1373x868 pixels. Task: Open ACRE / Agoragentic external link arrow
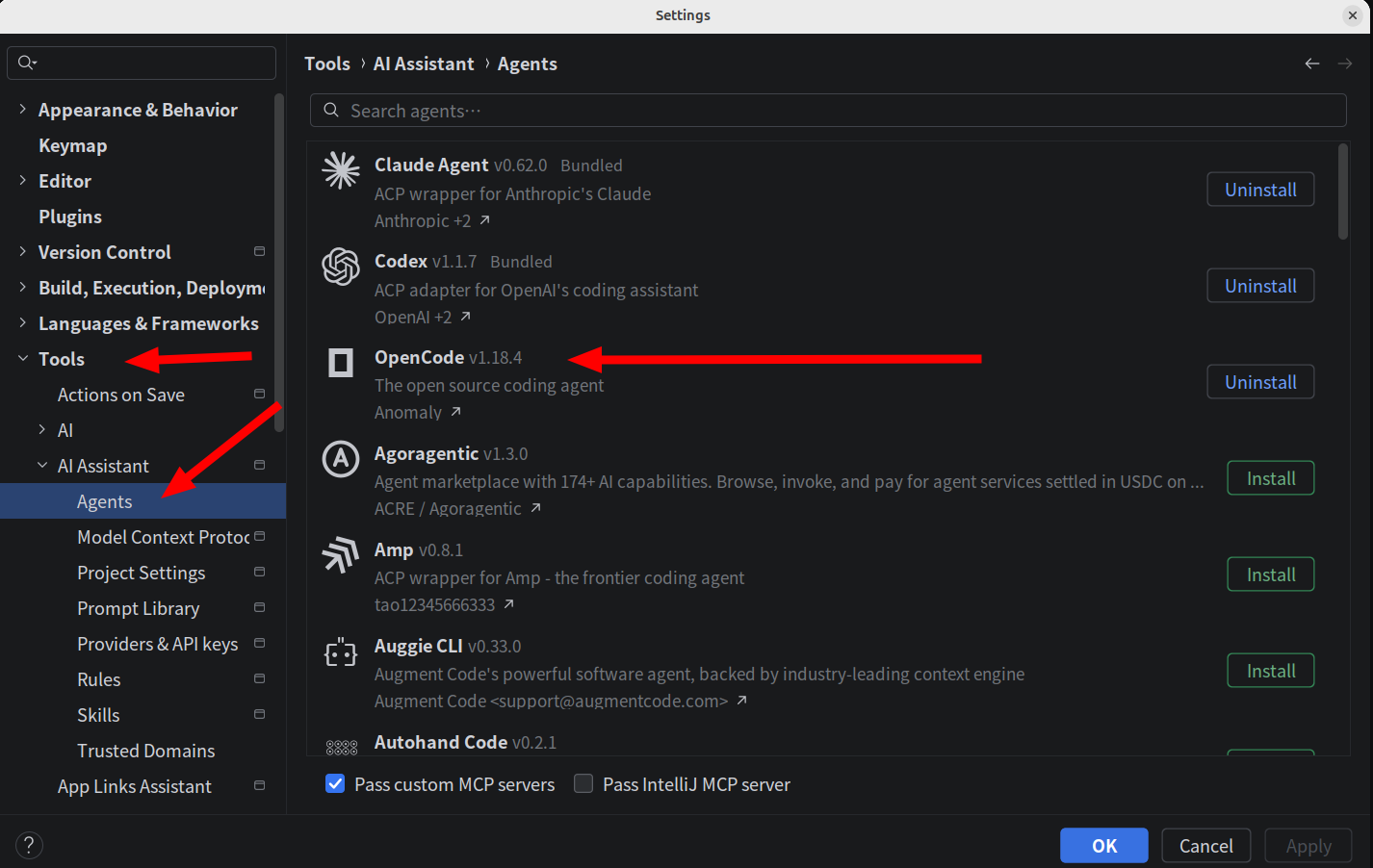click(x=536, y=508)
